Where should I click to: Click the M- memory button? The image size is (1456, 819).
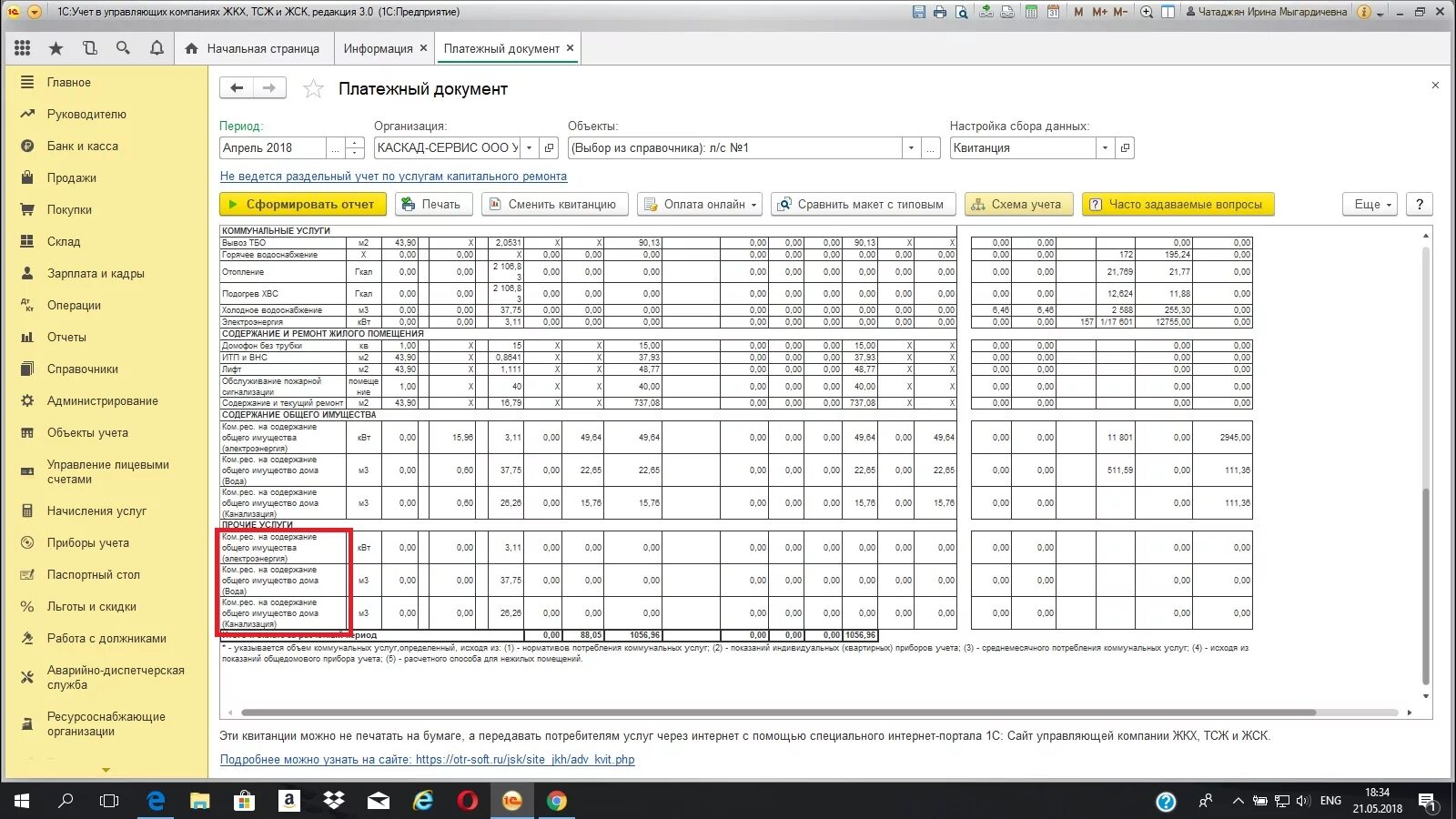pyautogui.click(x=1120, y=12)
